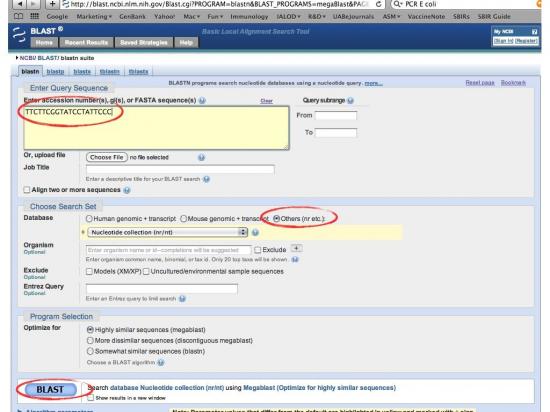The height and width of the screenshot is (412, 550).
Task: Open Fun bookmarks folder
Action: coord(215,16)
